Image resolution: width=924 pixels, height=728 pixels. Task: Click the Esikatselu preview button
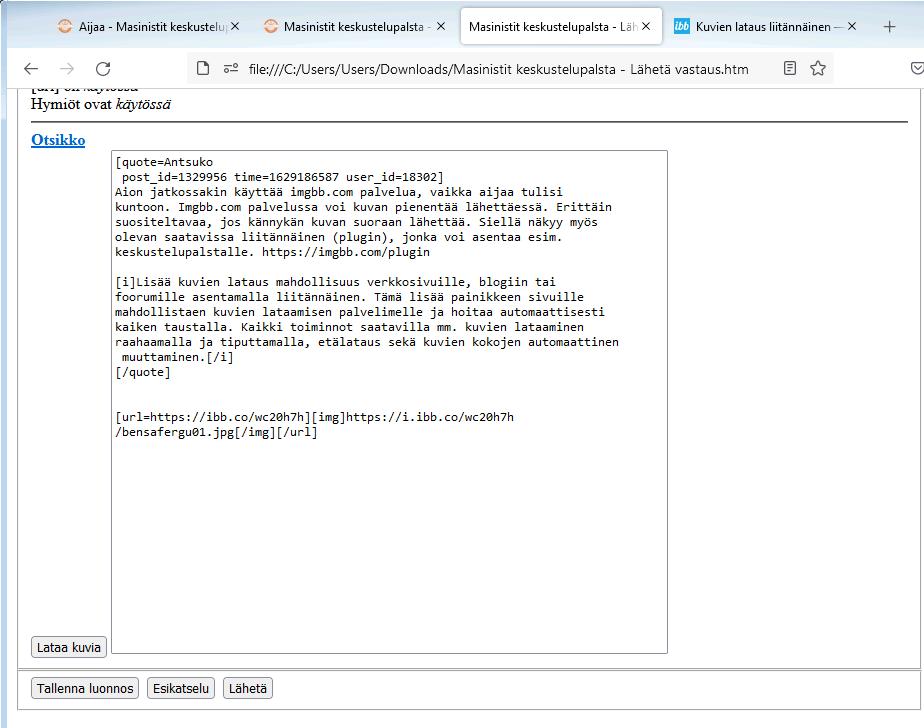tap(181, 689)
